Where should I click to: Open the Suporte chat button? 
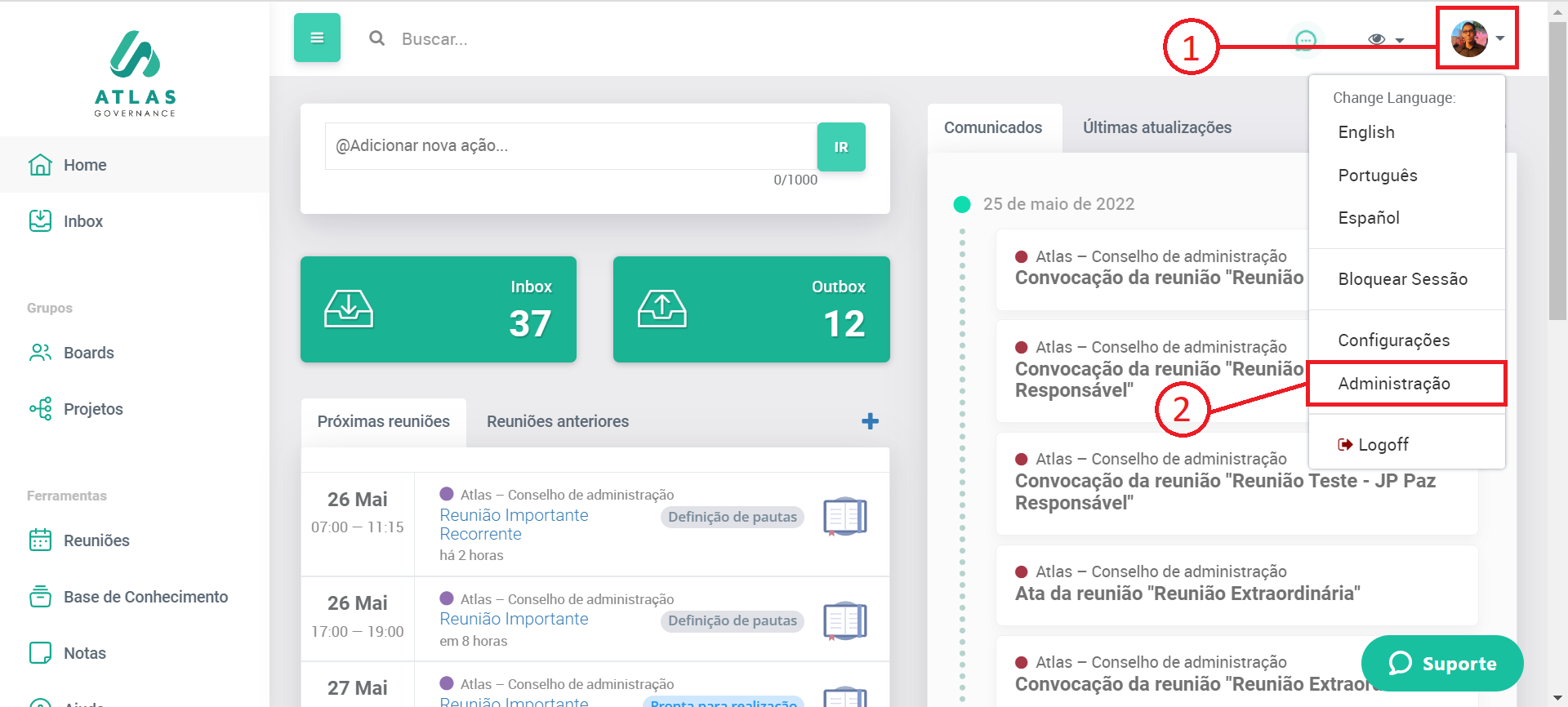point(1441,663)
